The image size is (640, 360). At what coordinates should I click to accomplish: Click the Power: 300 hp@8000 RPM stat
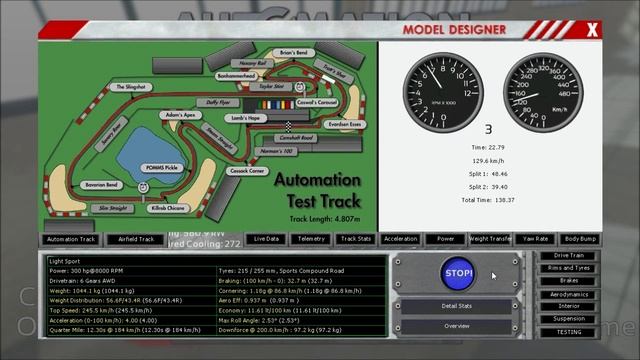coord(86,271)
